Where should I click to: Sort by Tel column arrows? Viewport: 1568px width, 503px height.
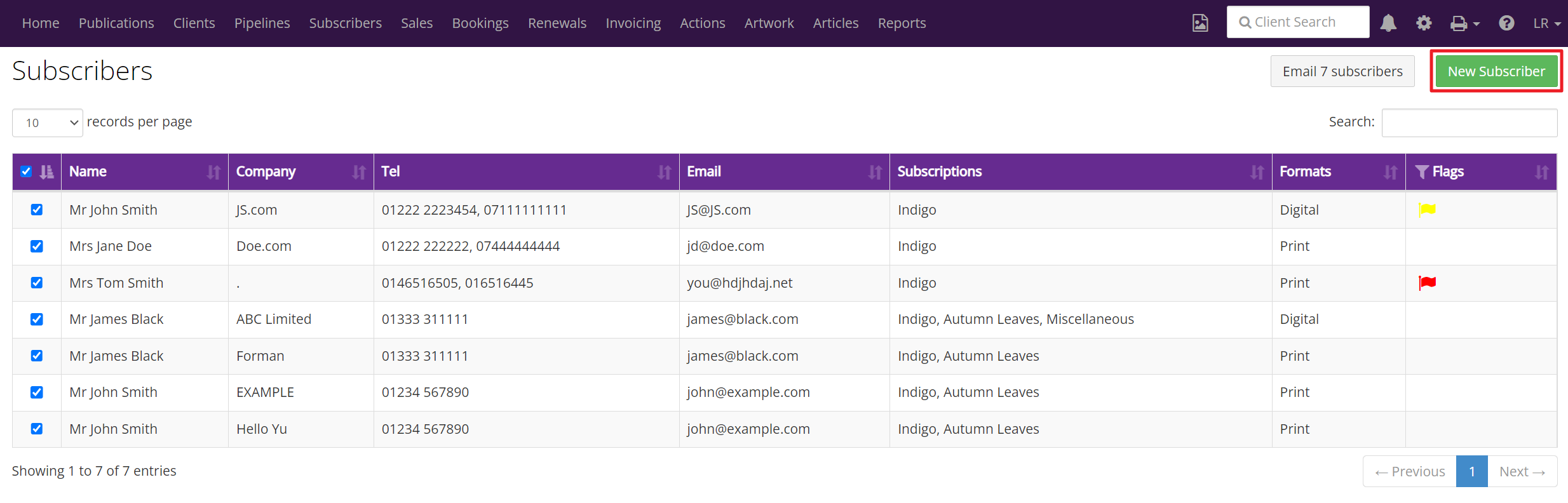click(x=665, y=172)
